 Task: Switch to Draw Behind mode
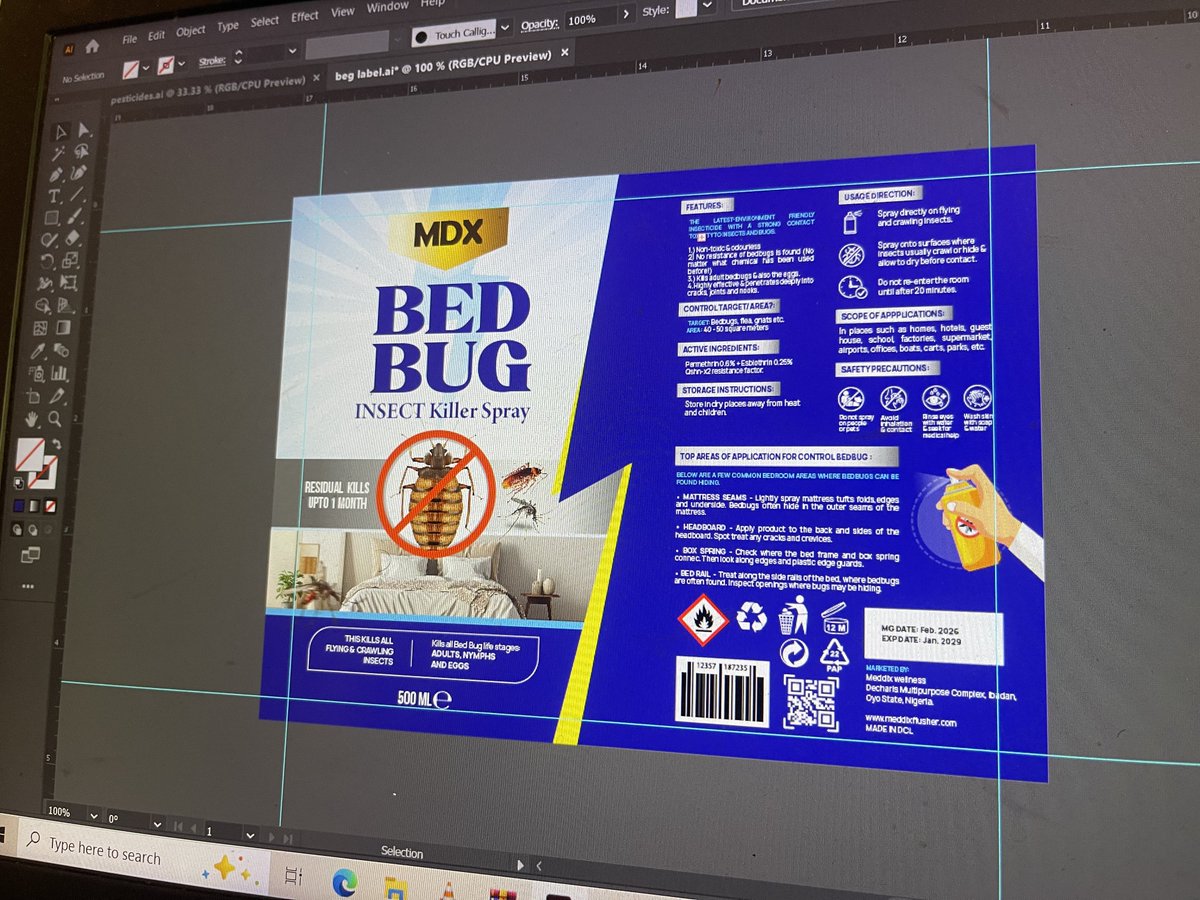pyautogui.click(x=33, y=529)
